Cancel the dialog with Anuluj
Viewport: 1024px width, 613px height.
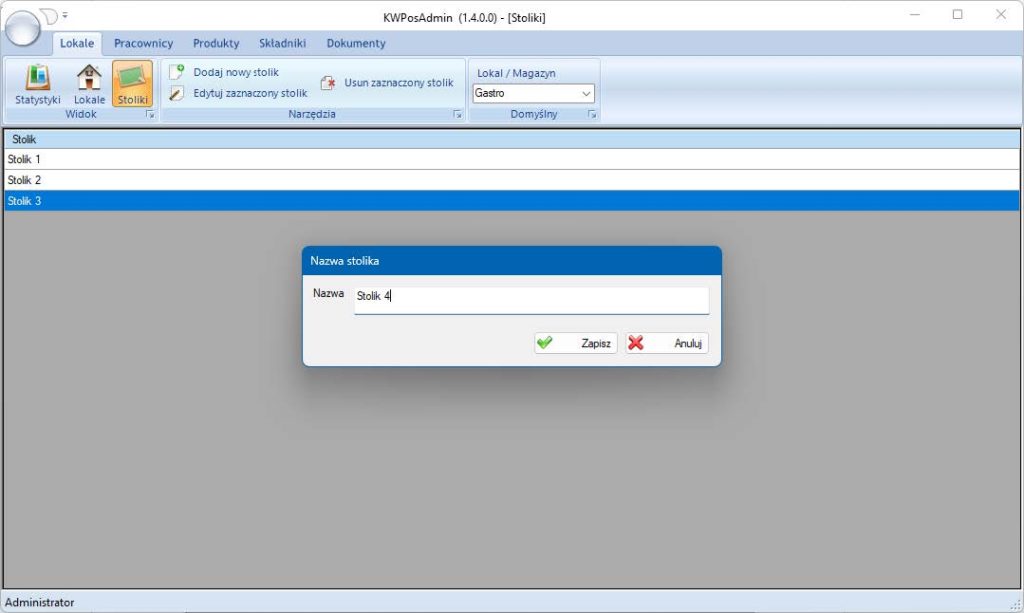click(667, 343)
